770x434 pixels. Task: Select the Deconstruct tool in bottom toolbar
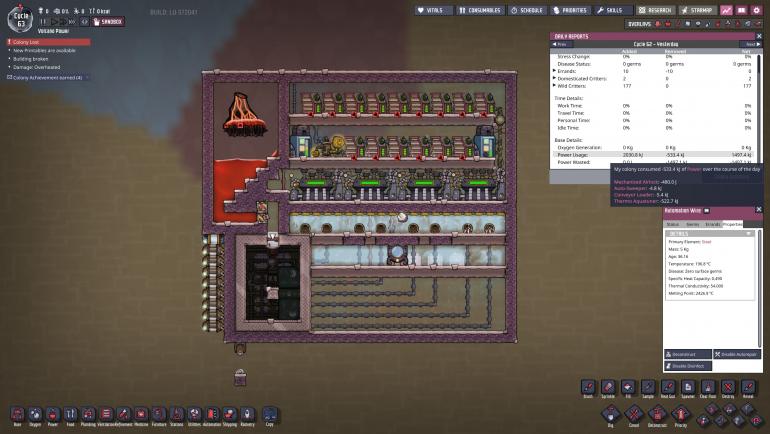click(x=658, y=414)
